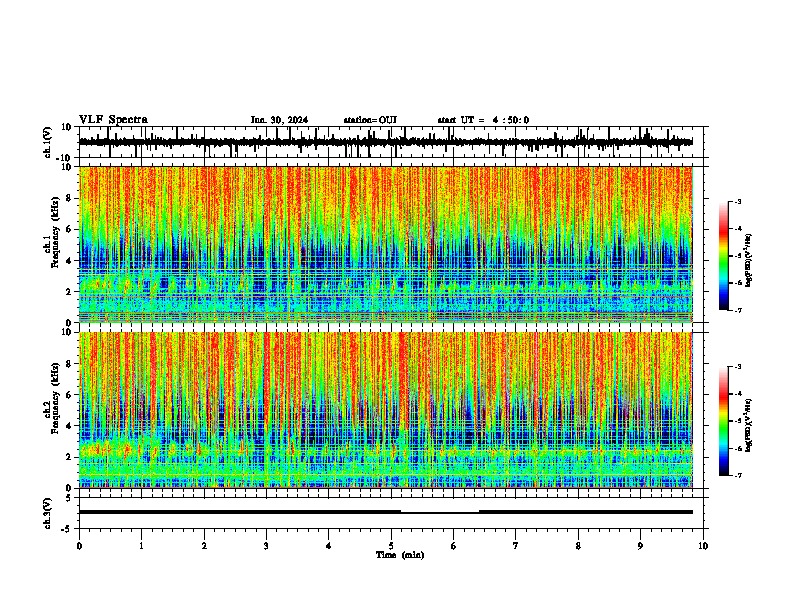Click inside the ch.1 spectrogram panel
The image size is (792, 612).
click(386, 244)
